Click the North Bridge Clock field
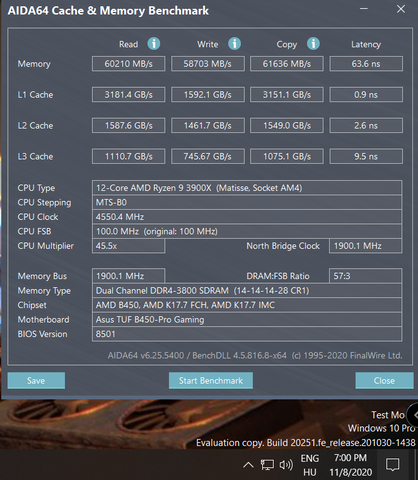Image resolution: width=418 pixels, height=480 pixels. tap(365, 246)
